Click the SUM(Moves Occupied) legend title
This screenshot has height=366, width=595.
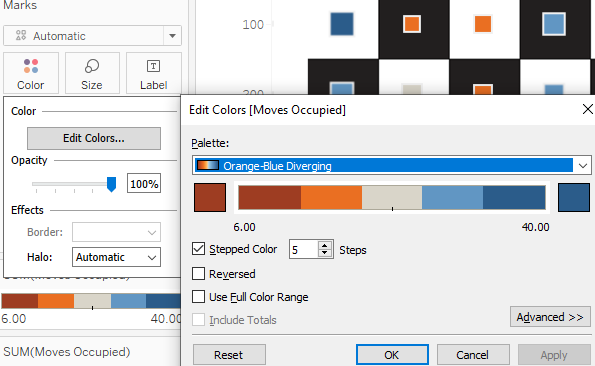pos(67,352)
